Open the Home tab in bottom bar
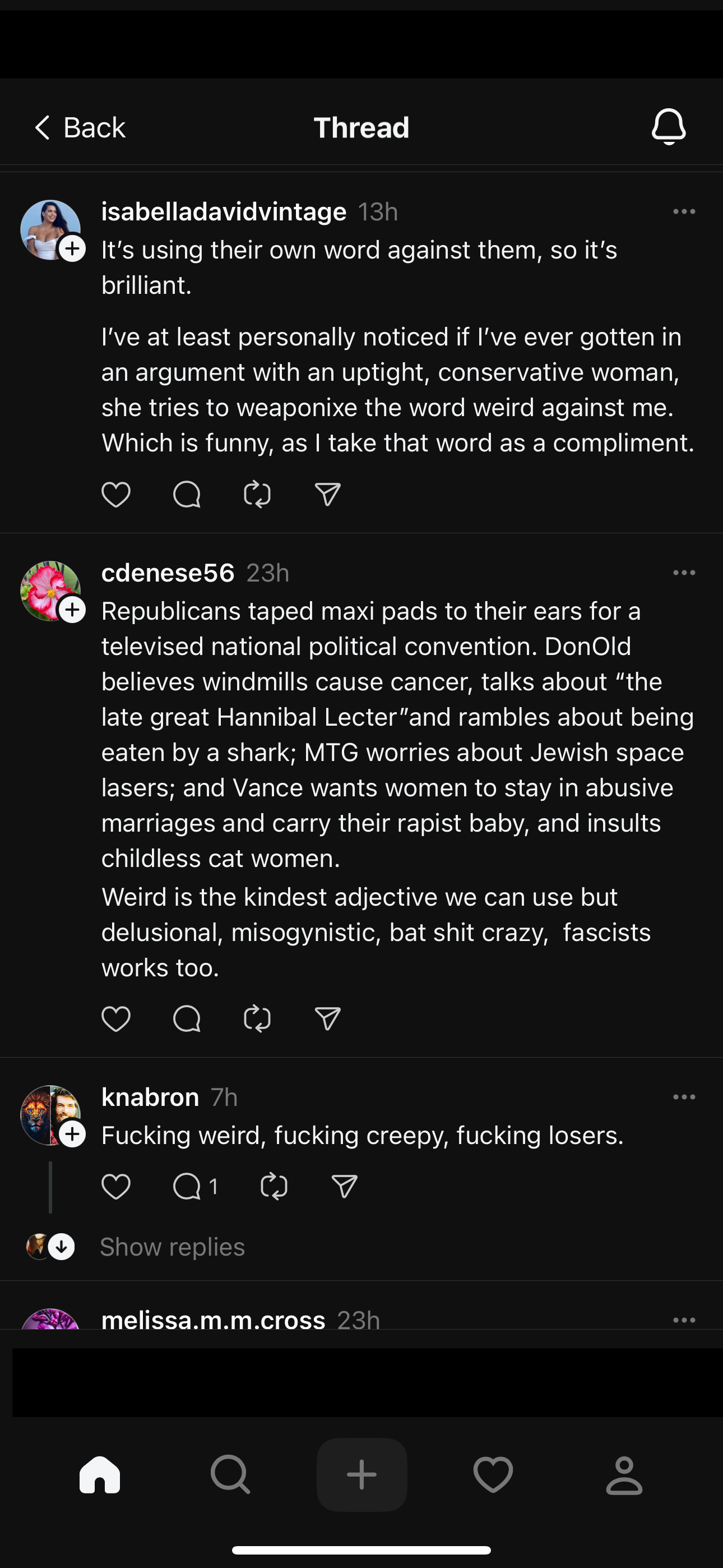This screenshot has width=723, height=1568. click(x=100, y=1475)
